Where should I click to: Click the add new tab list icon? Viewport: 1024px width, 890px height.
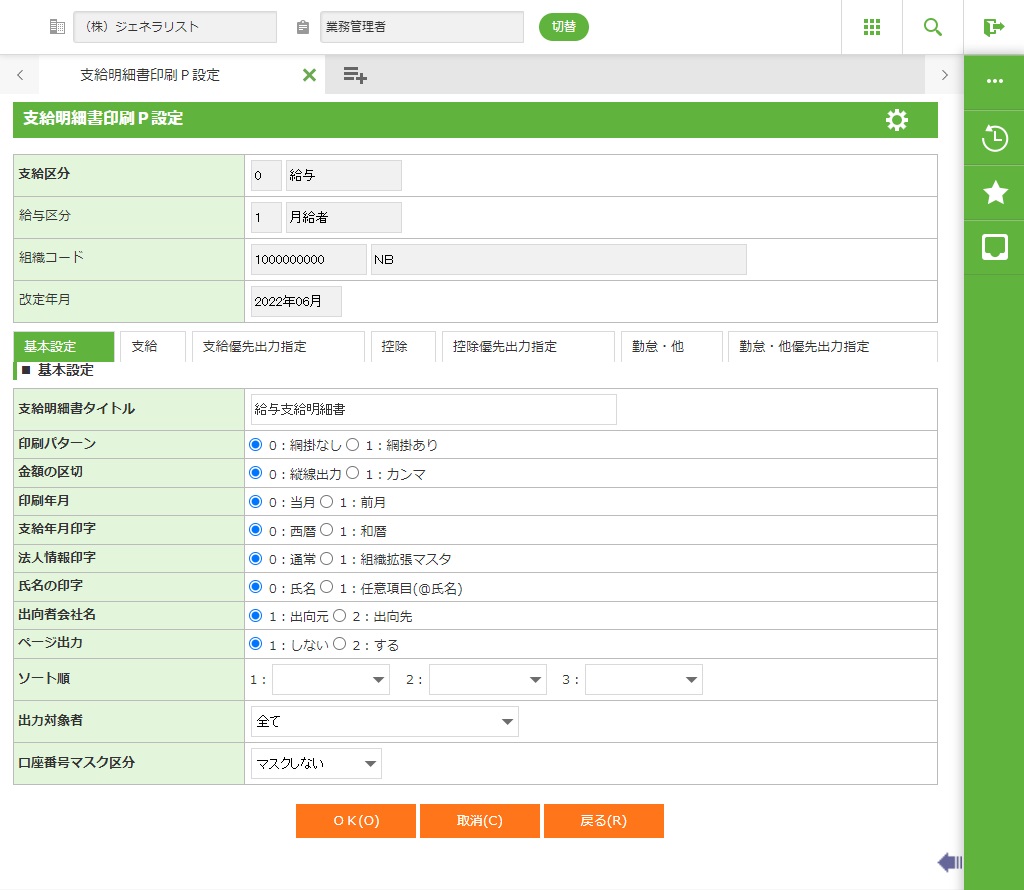click(355, 75)
